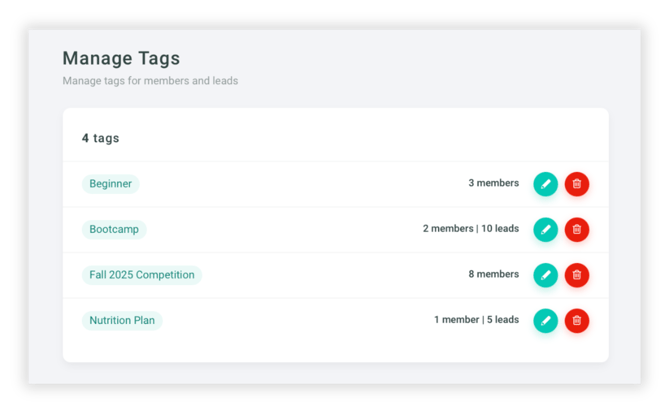Open the "10 leads" count for Bootcamp
The height and width of the screenshot is (419, 670).
tap(500, 229)
